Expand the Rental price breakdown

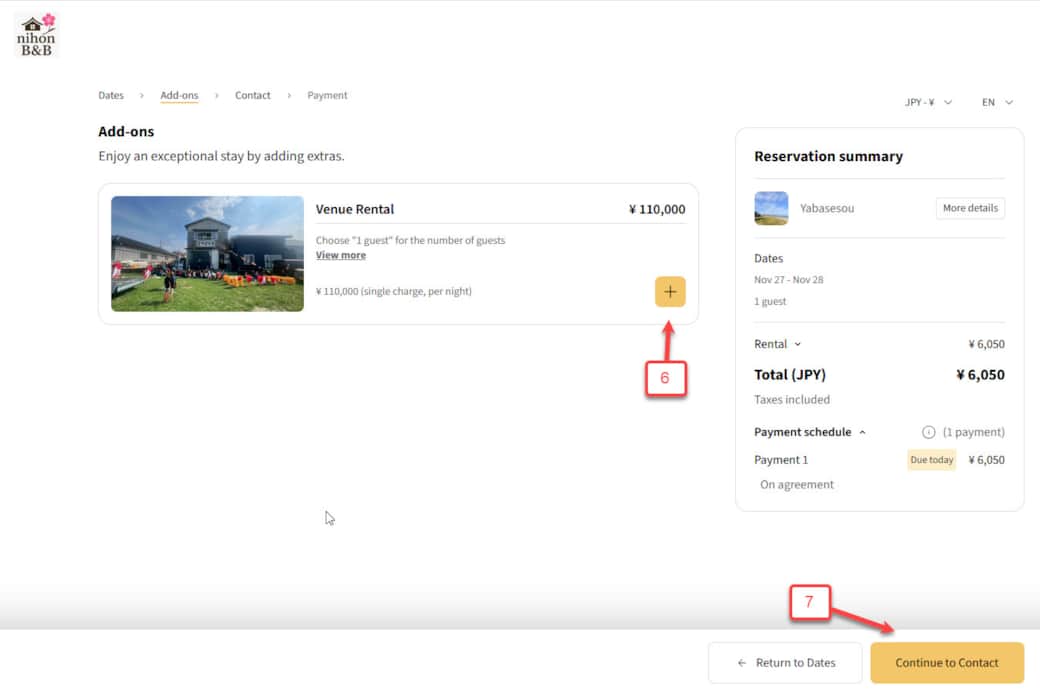pyautogui.click(x=778, y=344)
